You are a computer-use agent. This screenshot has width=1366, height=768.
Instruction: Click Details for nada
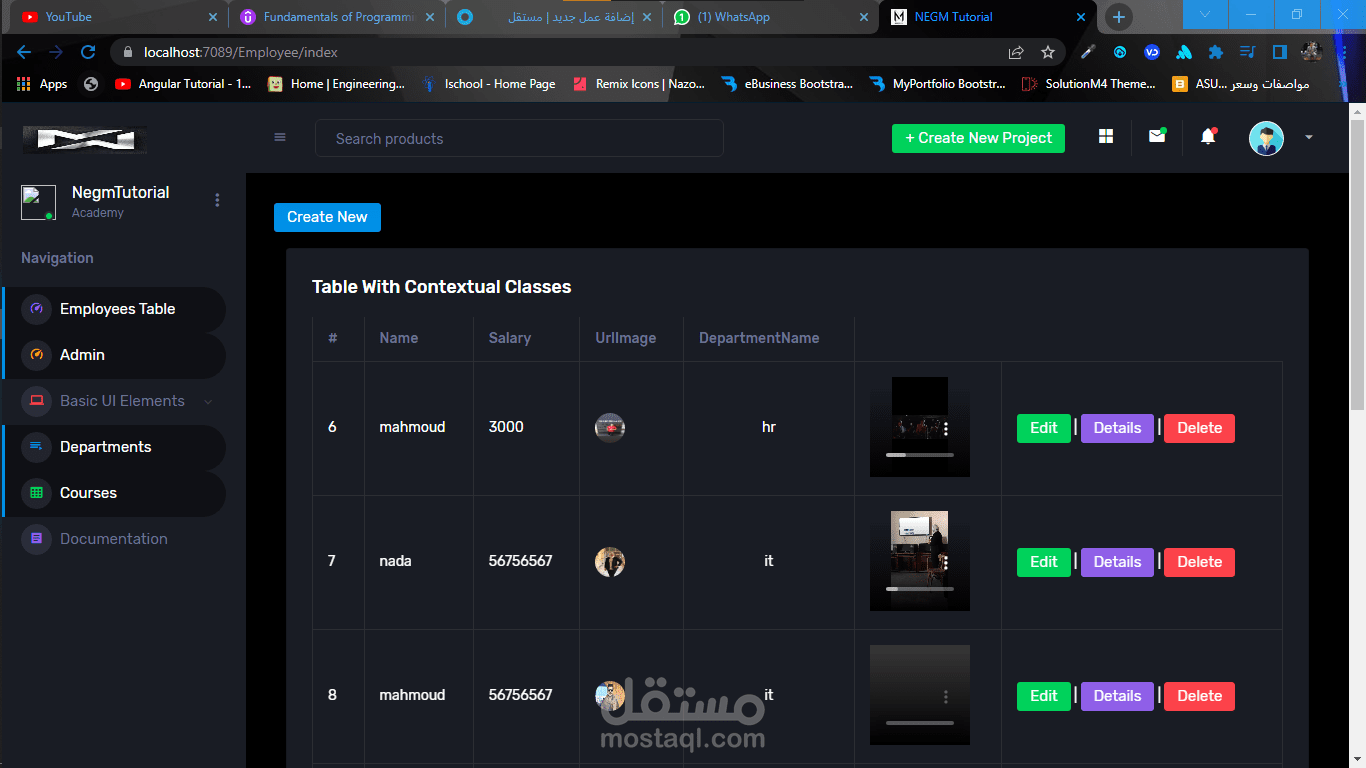1117,562
